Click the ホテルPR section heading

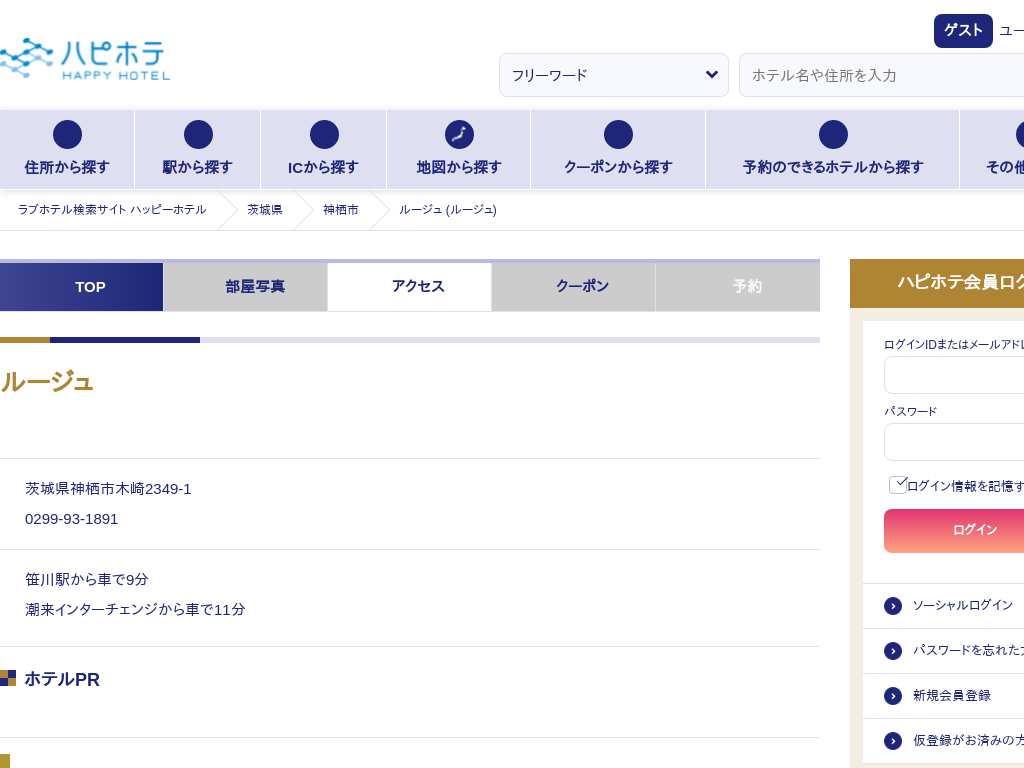point(62,679)
